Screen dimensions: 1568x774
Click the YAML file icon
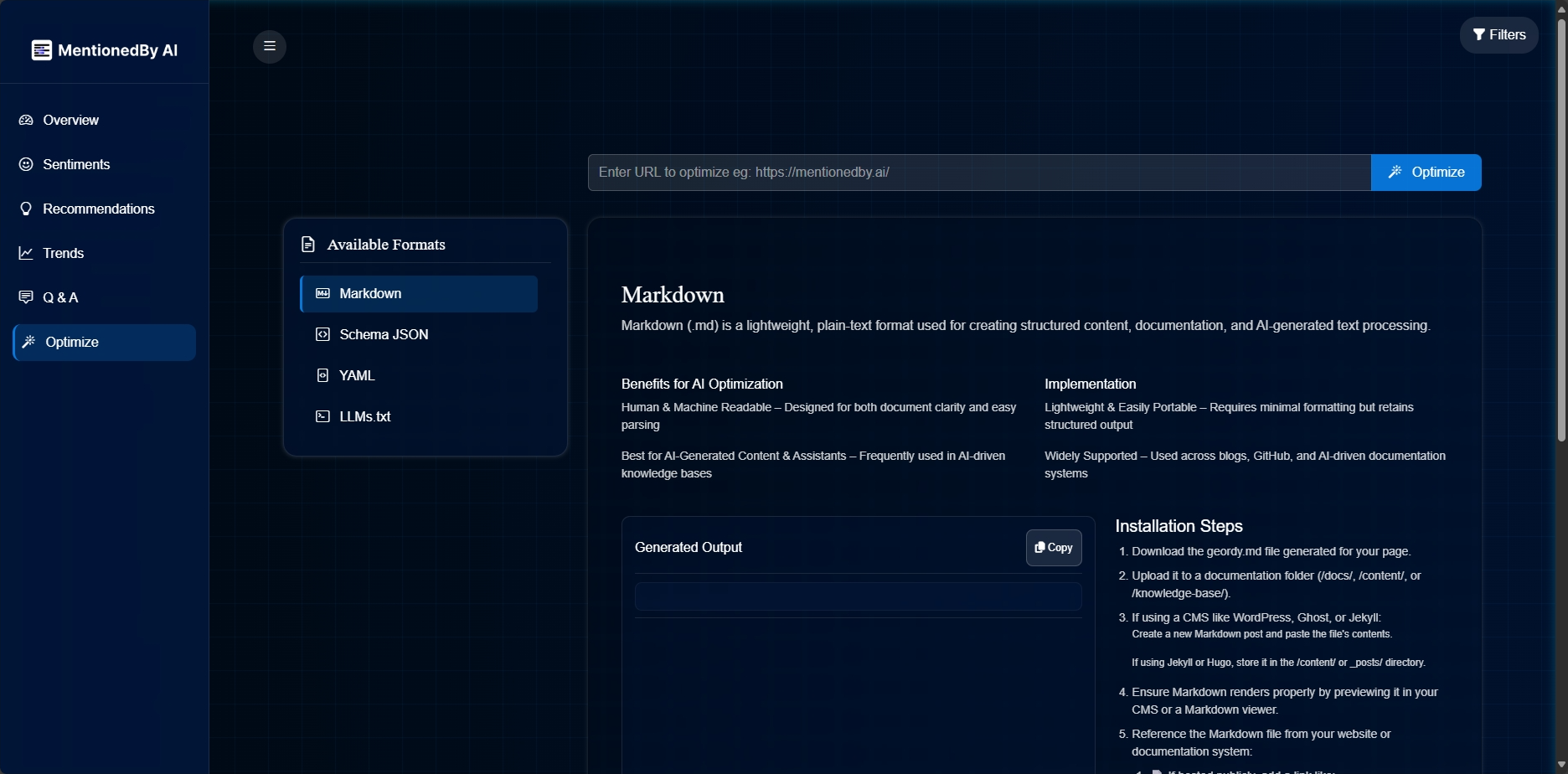(322, 375)
